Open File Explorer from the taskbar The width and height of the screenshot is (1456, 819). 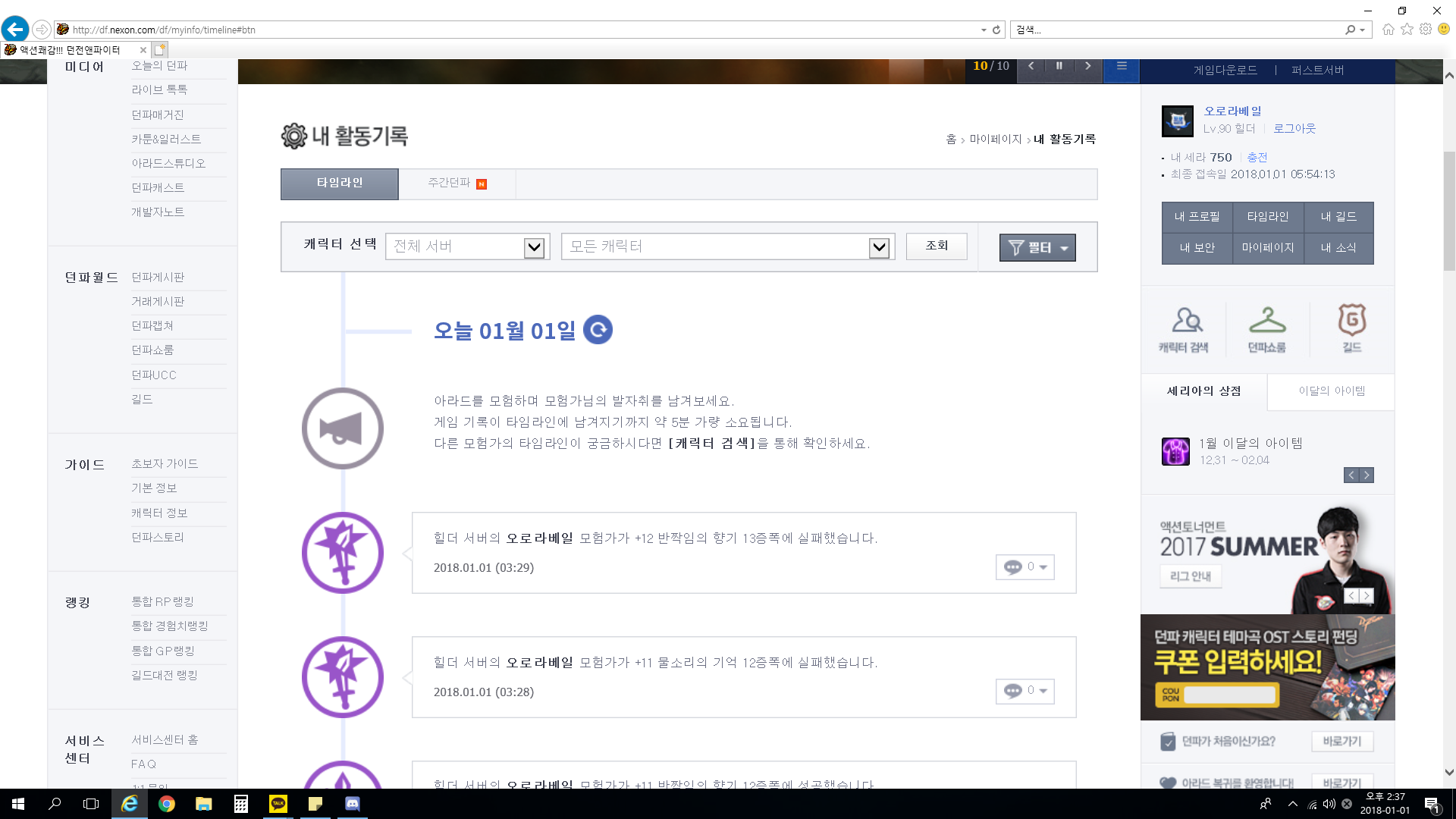(x=203, y=804)
